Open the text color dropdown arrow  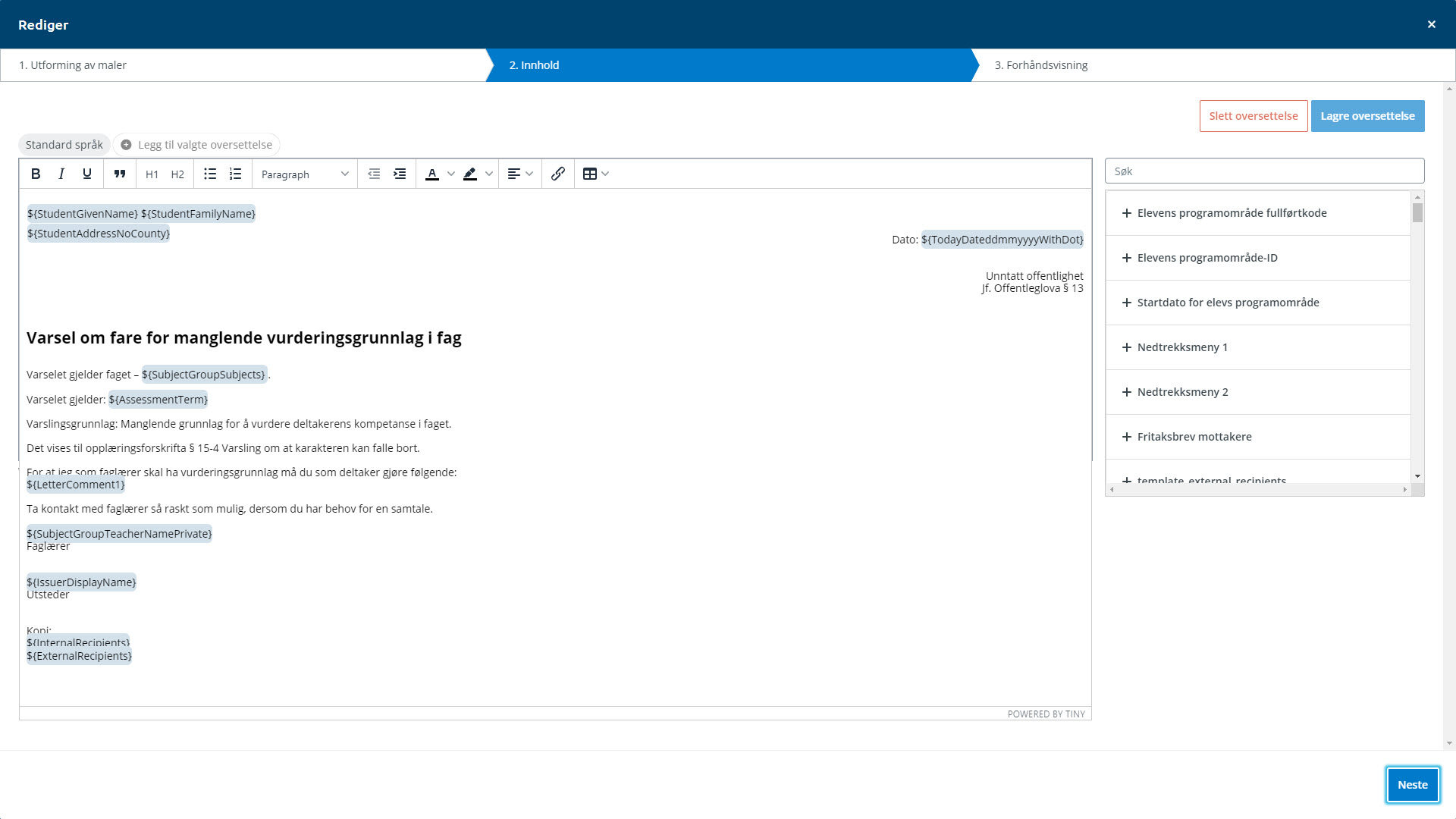coord(451,174)
